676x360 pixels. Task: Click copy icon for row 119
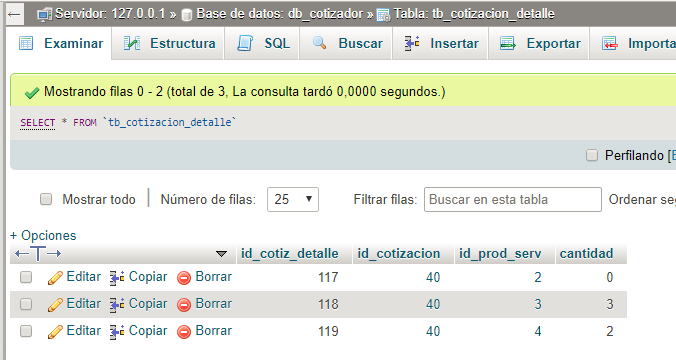117,332
